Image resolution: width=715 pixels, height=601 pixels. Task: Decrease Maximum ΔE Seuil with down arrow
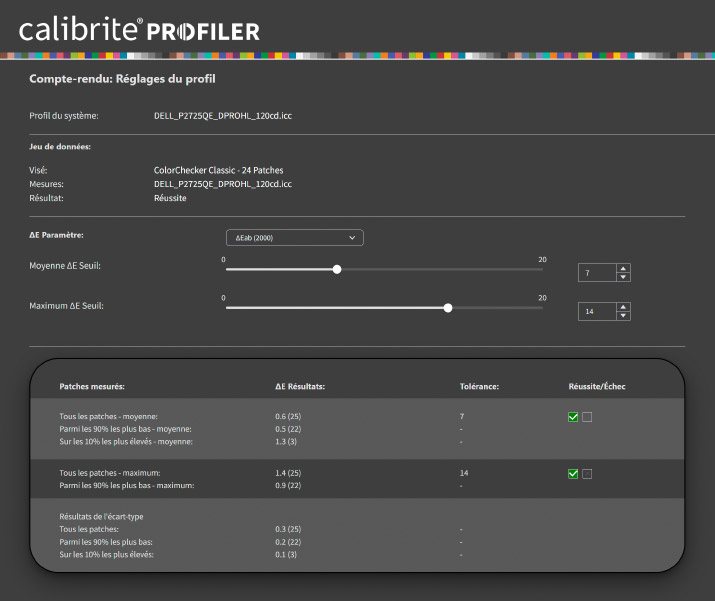[623, 316]
